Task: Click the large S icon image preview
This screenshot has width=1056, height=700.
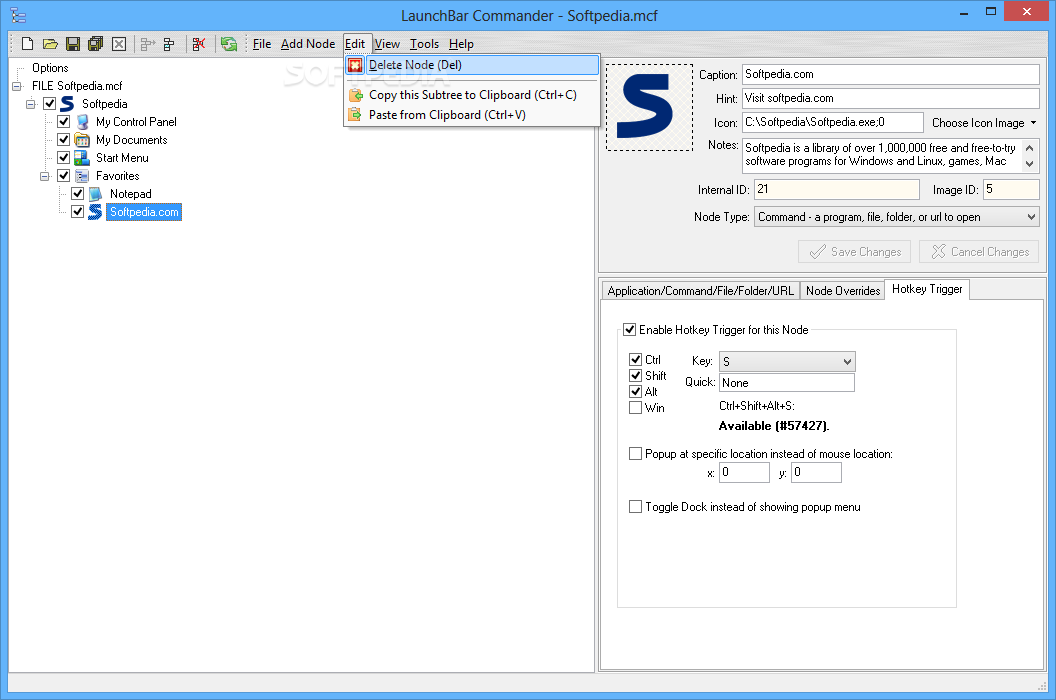Action: [x=649, y=107]
